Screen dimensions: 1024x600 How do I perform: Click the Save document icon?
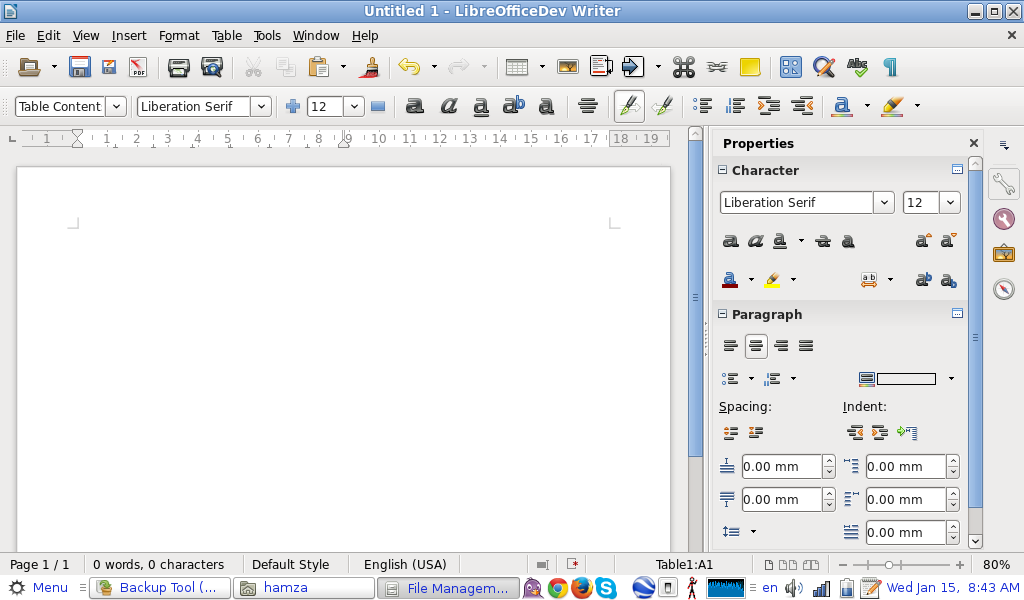coord(80,67)
